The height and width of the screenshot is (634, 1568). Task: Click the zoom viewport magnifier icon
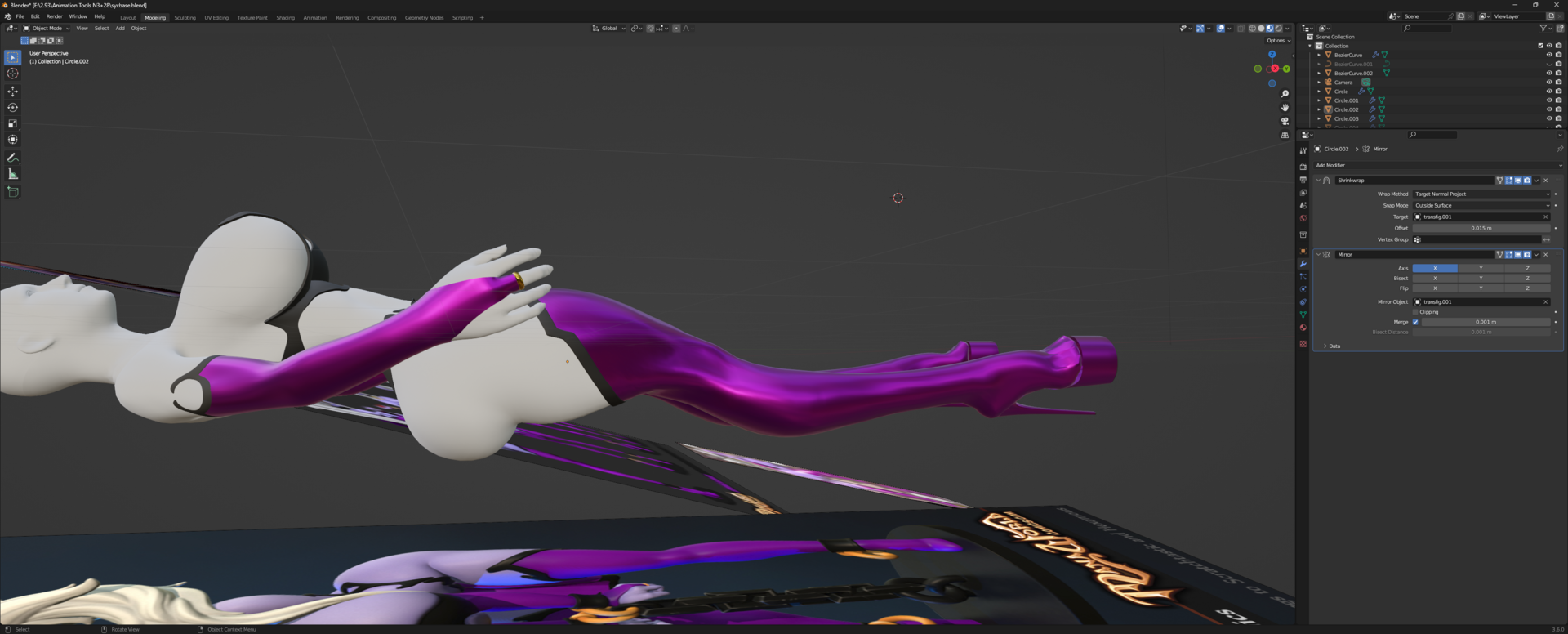pos(1285,94)
